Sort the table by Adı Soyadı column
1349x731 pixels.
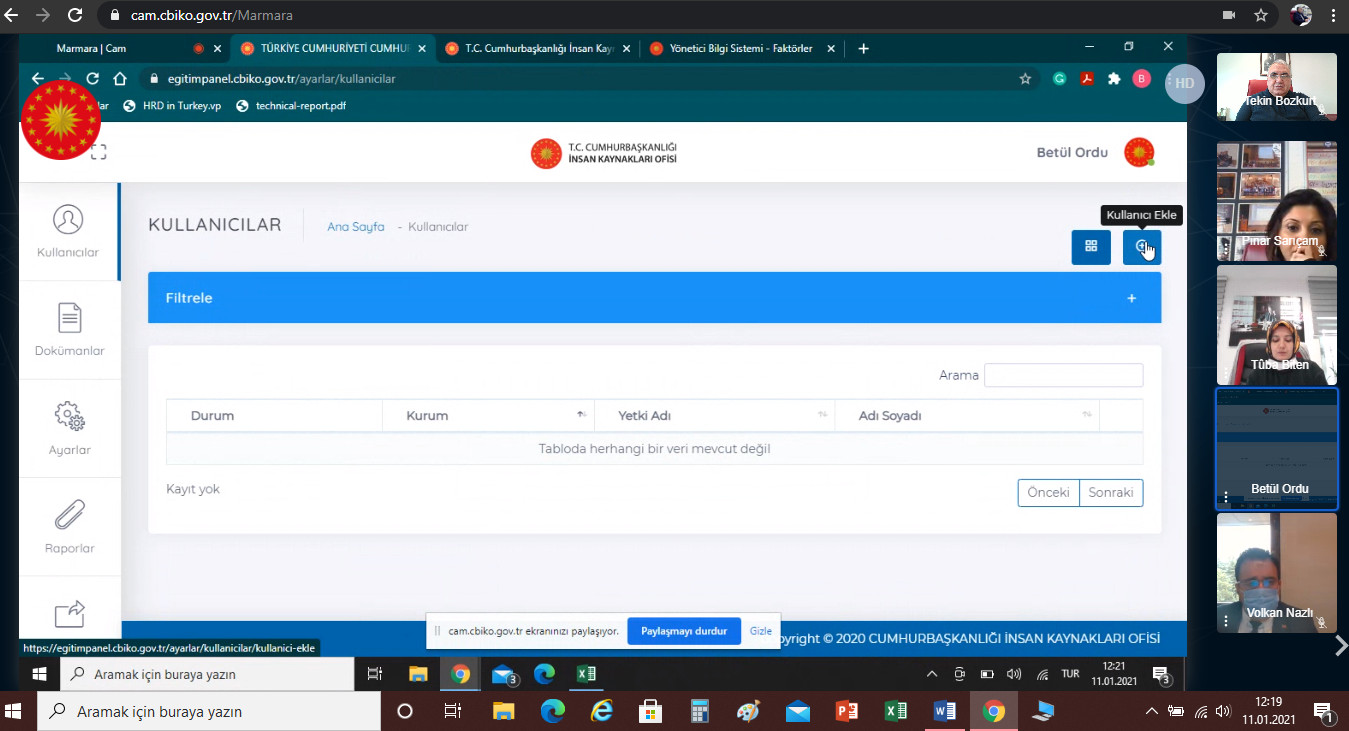[966, 415]
